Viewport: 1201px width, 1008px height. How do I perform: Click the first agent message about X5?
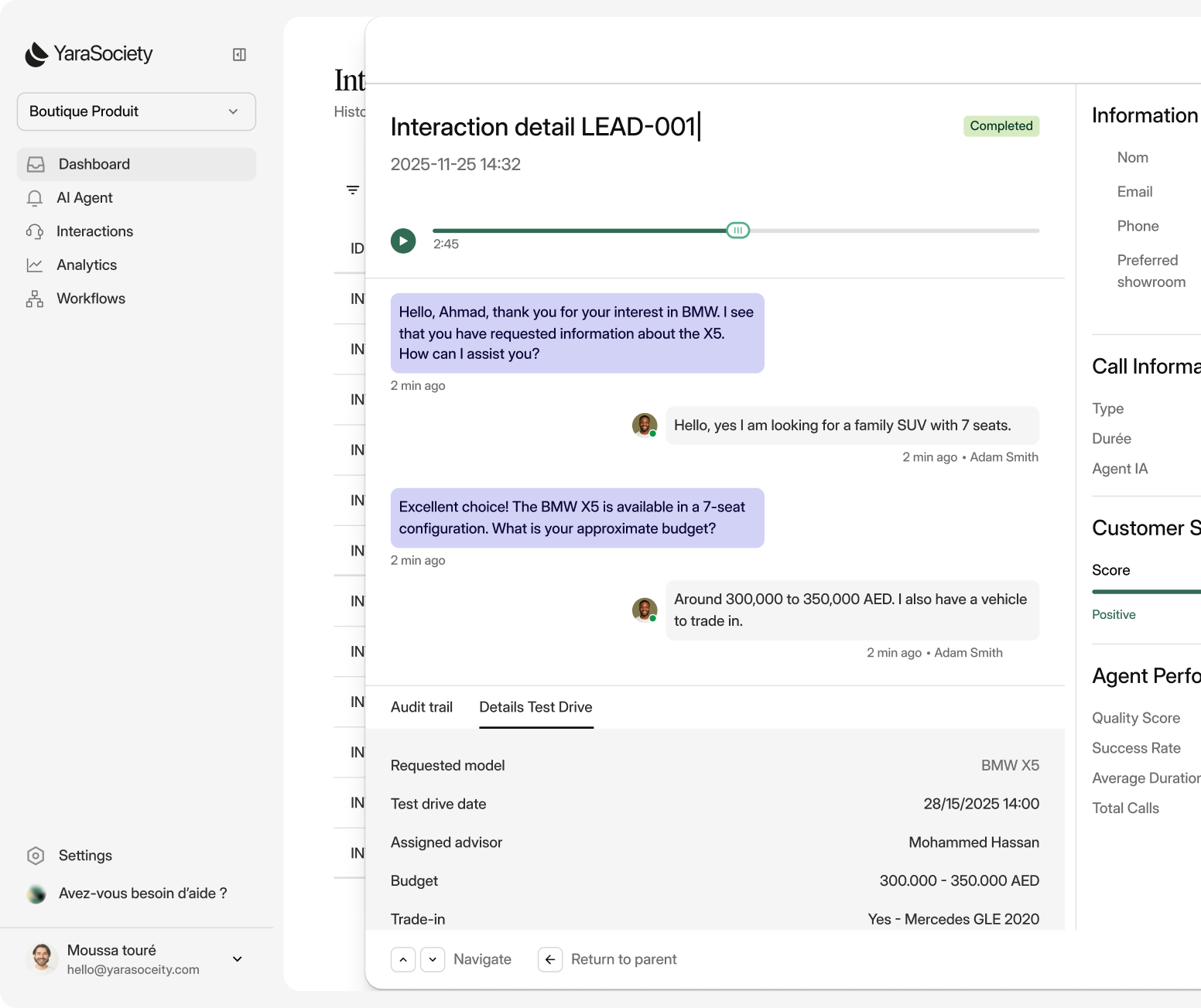coord(577,333)
